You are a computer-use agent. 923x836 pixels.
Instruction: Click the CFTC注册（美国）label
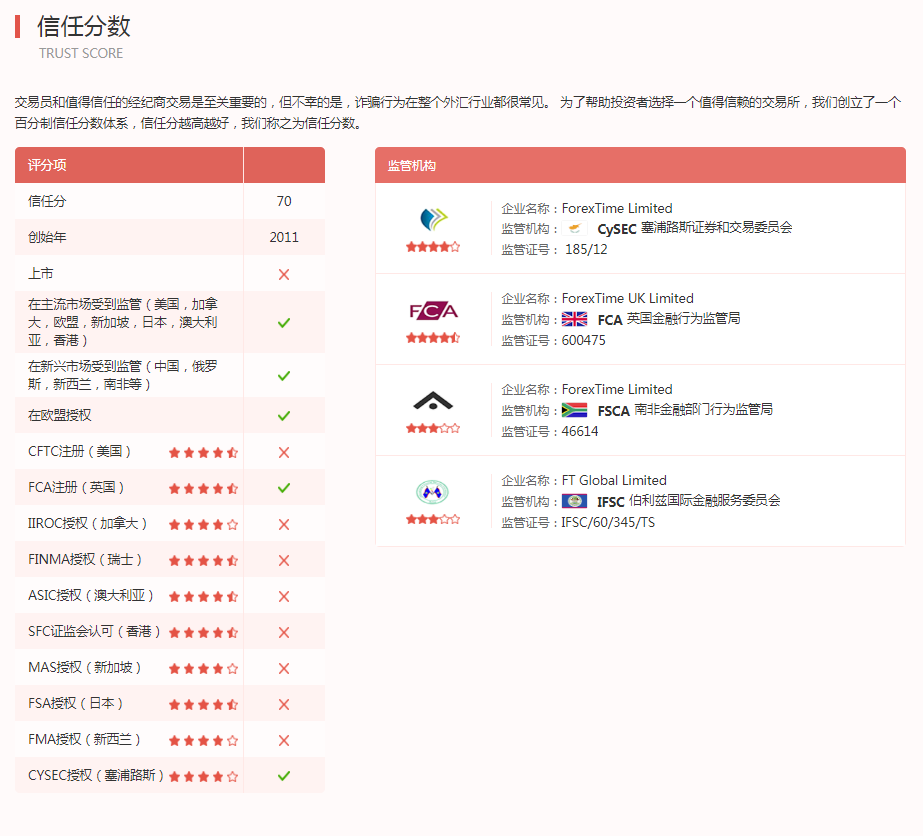[x=79, y=452]
